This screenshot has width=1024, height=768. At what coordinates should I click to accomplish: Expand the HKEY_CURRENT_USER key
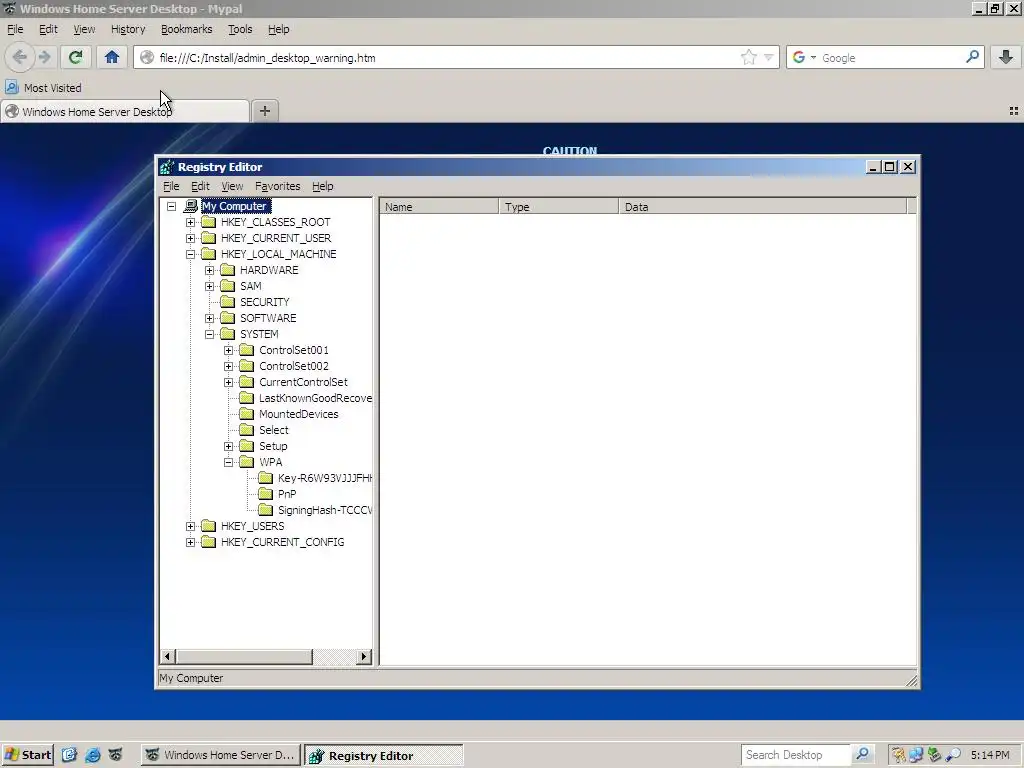point(190,238)
